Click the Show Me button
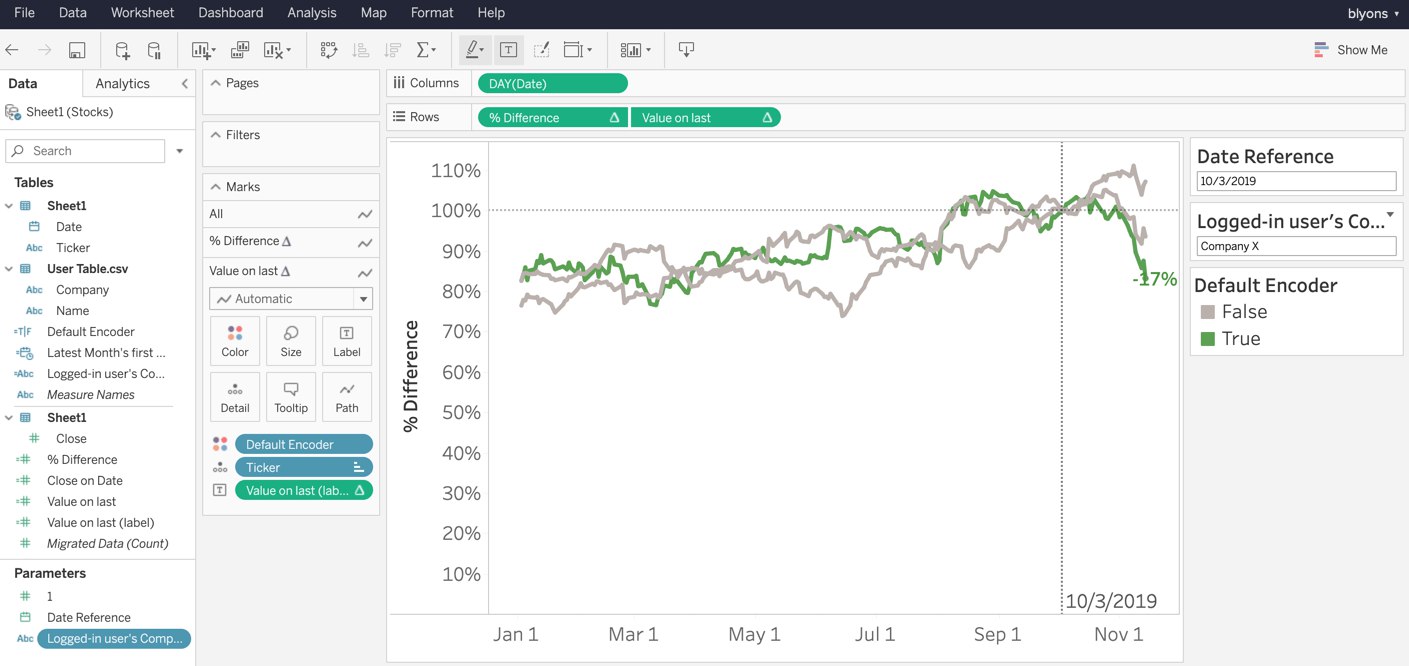This screenshot has height=666, width=1409. (x=1351, y=50)
